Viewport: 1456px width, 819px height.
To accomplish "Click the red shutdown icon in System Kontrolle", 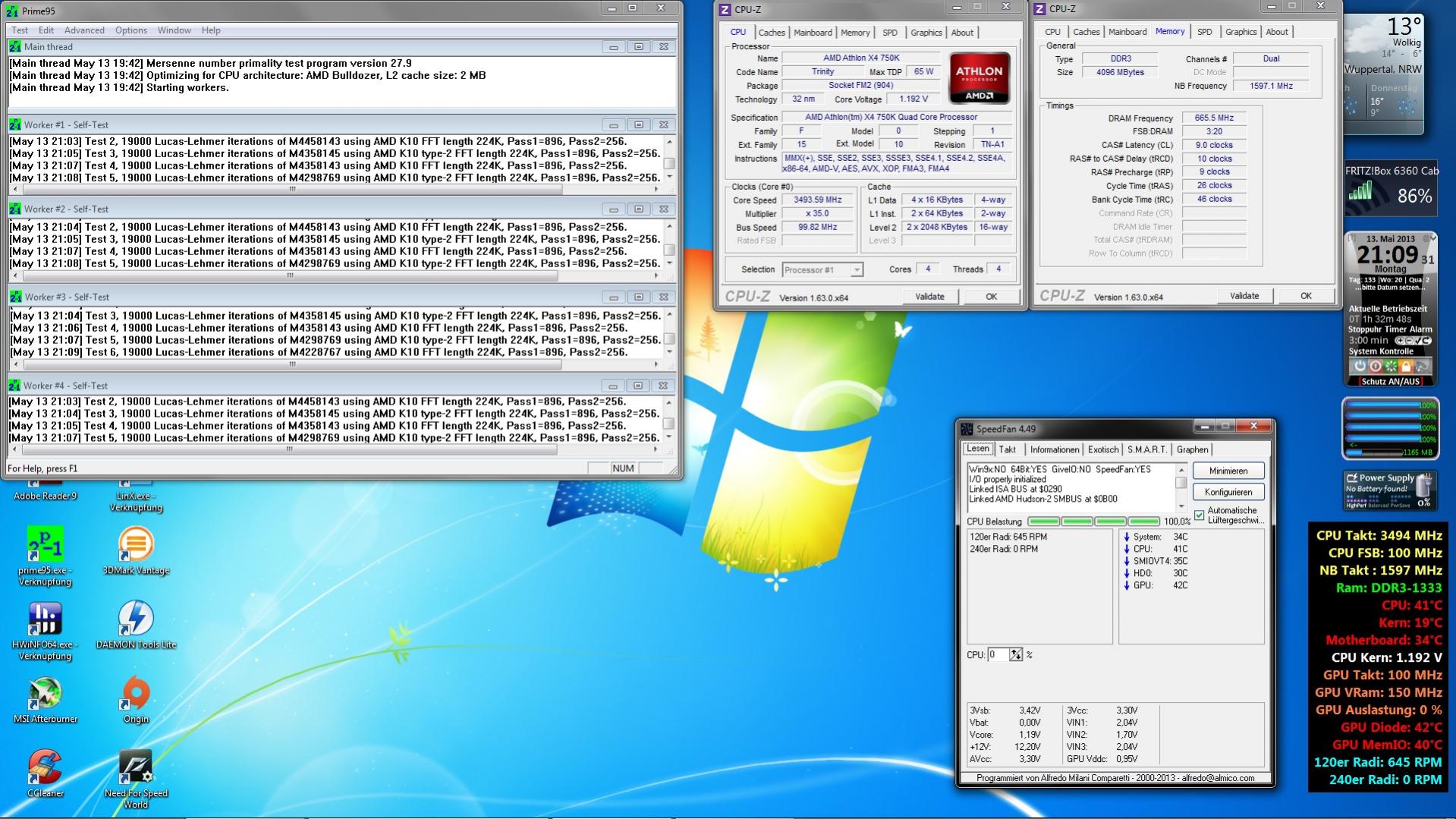I will click(1375, 366).
